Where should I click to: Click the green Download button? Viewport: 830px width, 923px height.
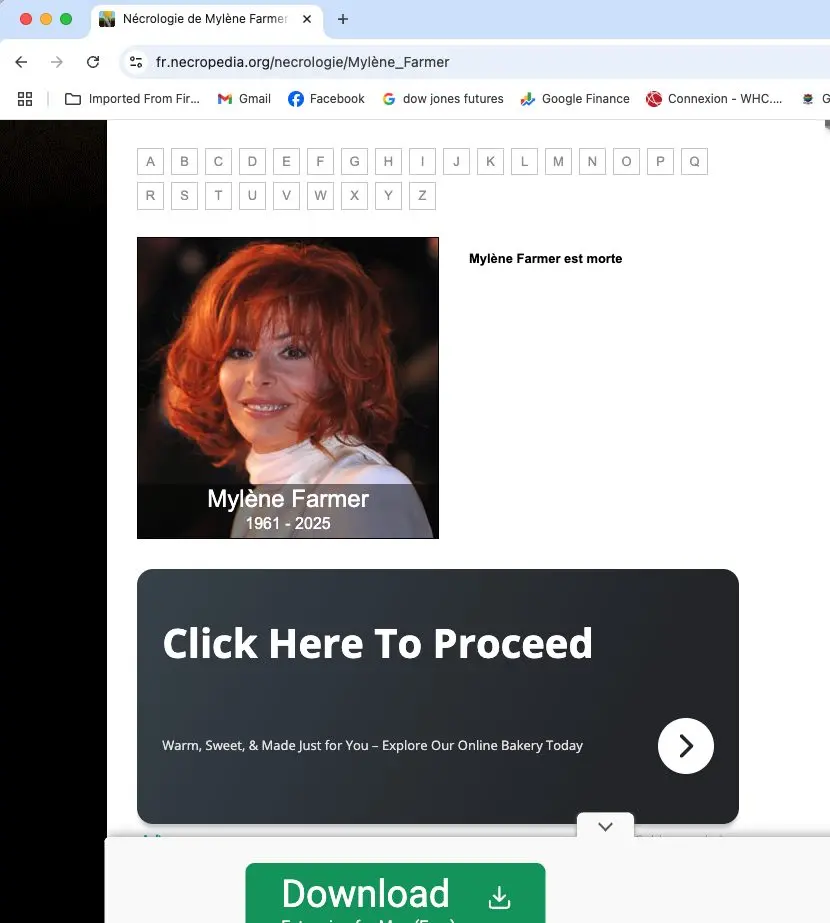click(395, 894)
